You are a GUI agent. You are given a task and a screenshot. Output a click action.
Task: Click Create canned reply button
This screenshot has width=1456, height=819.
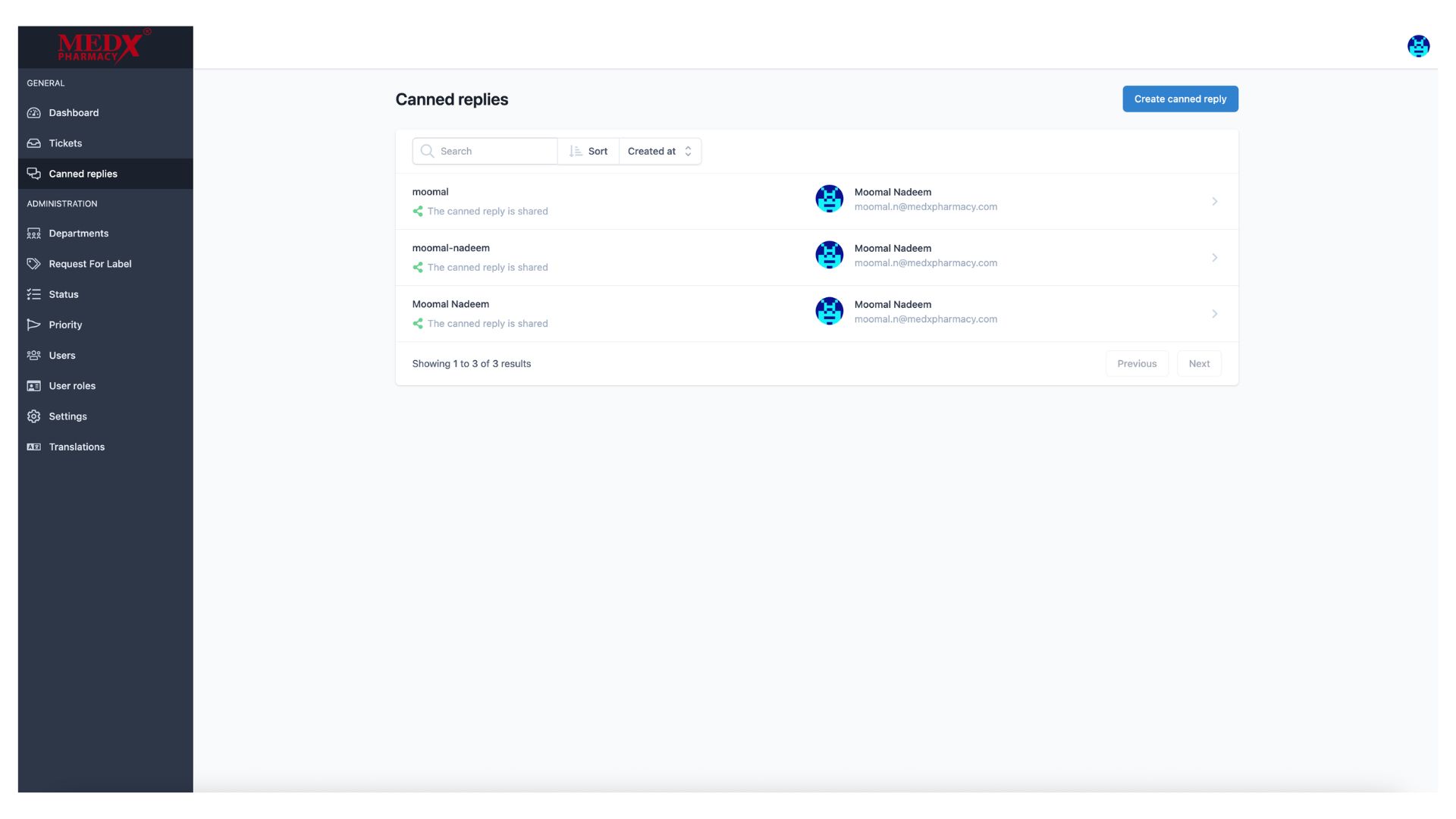coord(1180,99)
